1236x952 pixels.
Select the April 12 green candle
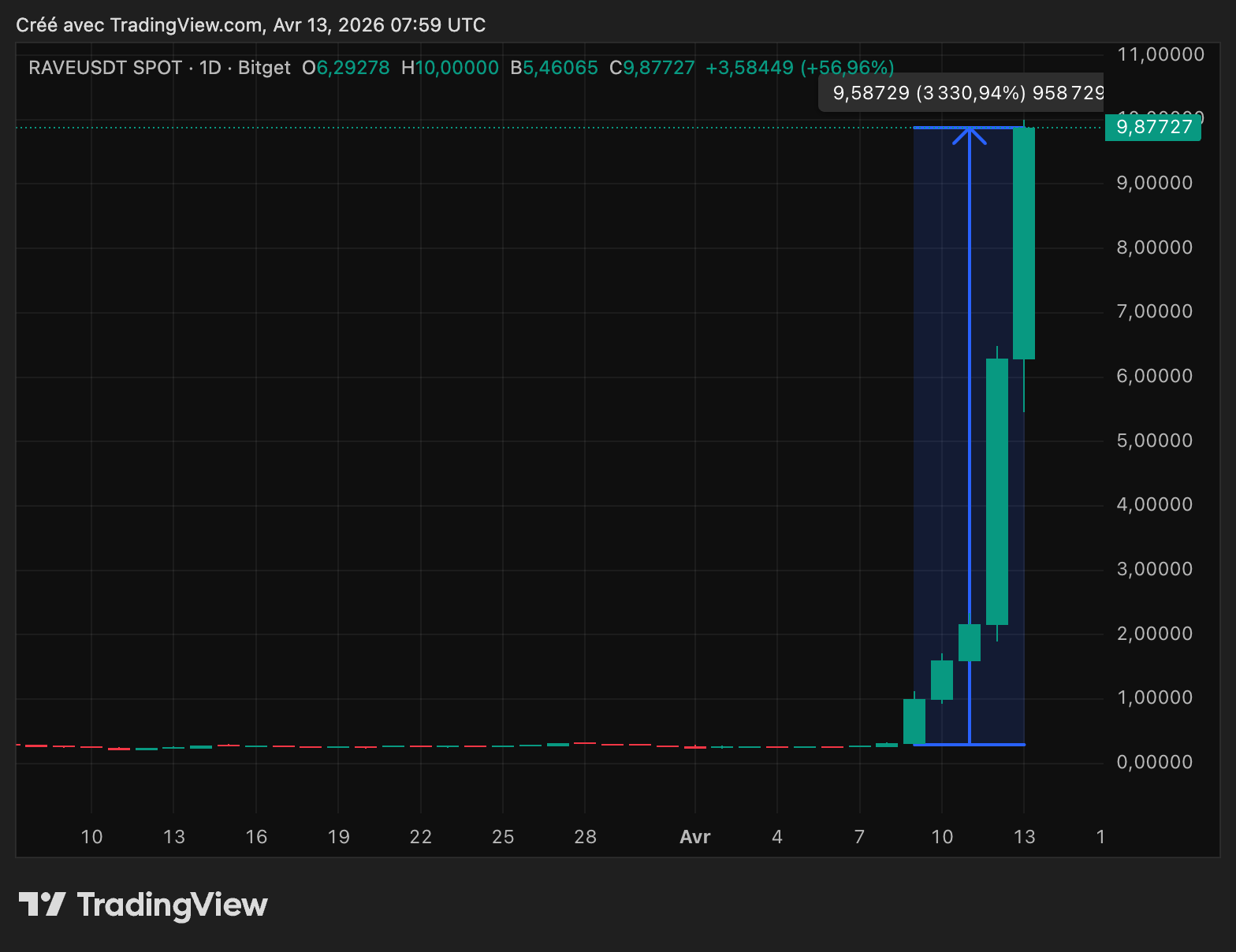click(x=996, y=491)
